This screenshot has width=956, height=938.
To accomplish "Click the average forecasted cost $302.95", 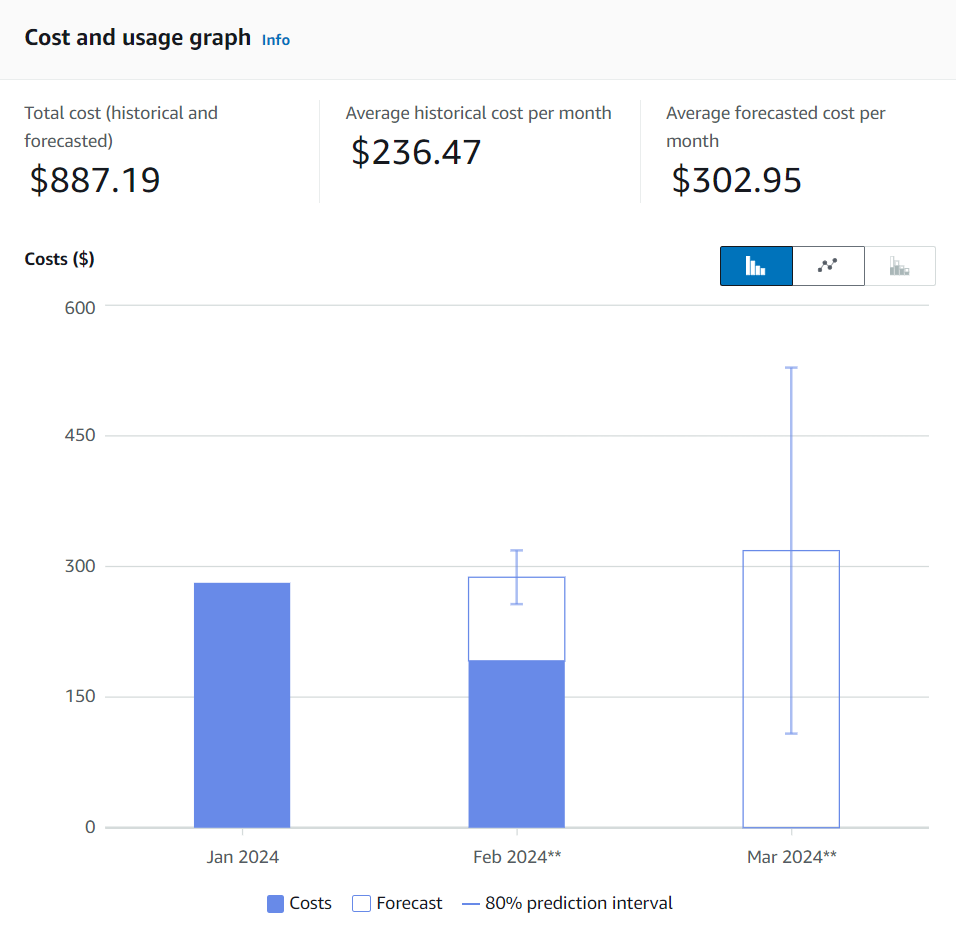I will [x=737, y=180].
